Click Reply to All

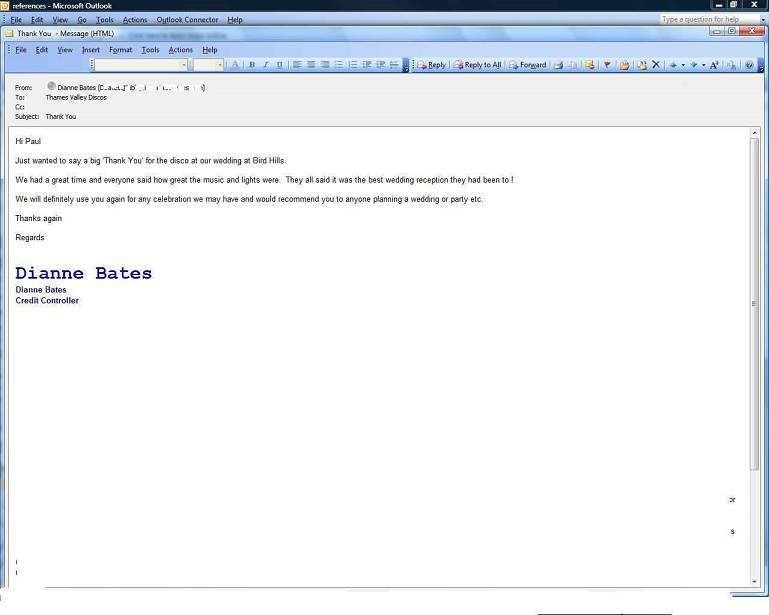click(x=477, y=65)
